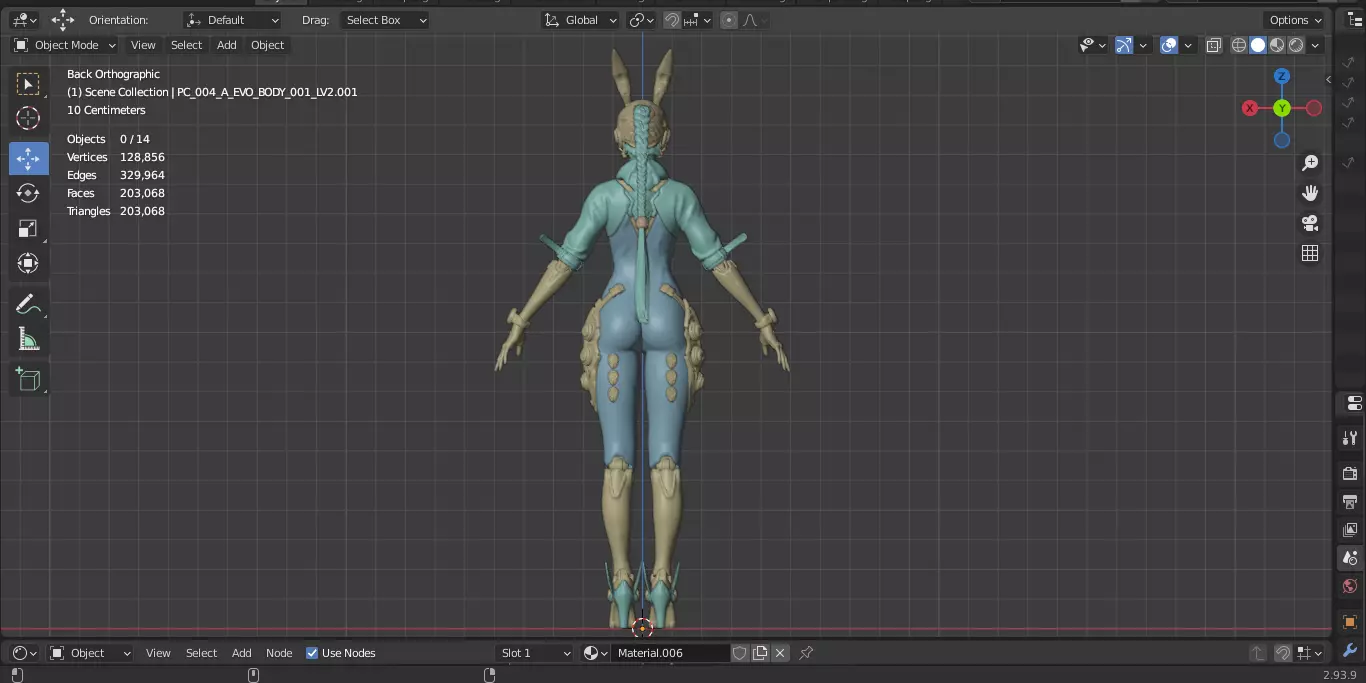This screenshot has width=1366, height=683.
Task: Open the viewport Add menu
Action: click(227, 45)
